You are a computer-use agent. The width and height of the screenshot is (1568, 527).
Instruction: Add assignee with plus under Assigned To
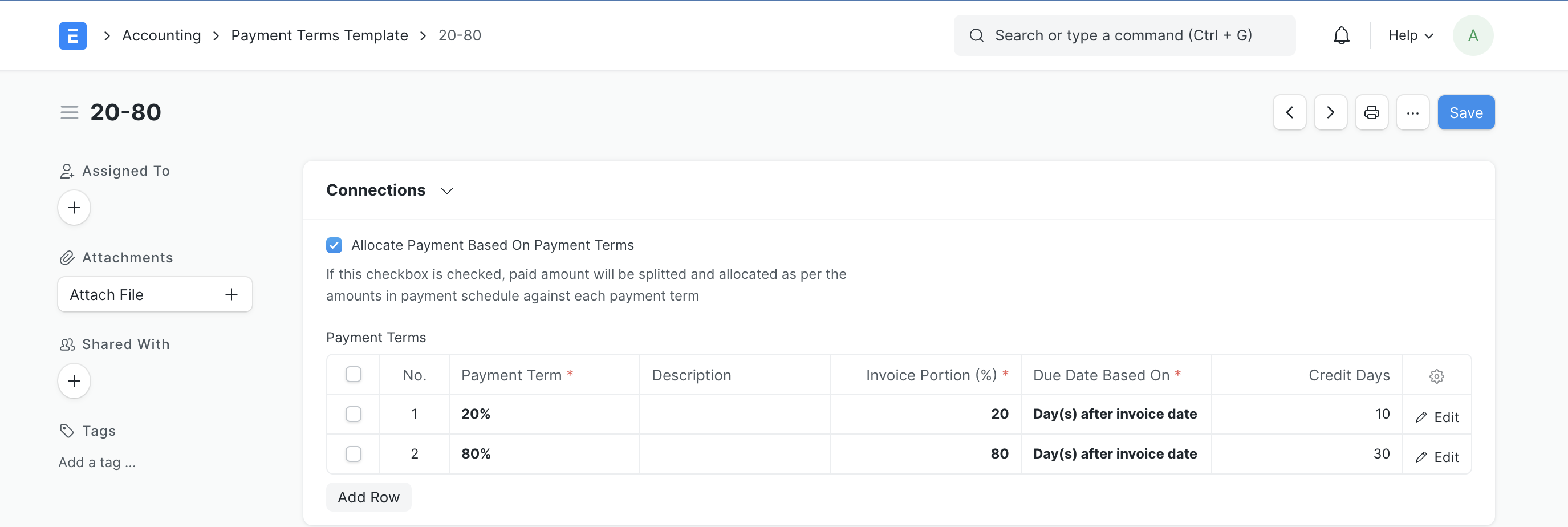tap(74, 208)
